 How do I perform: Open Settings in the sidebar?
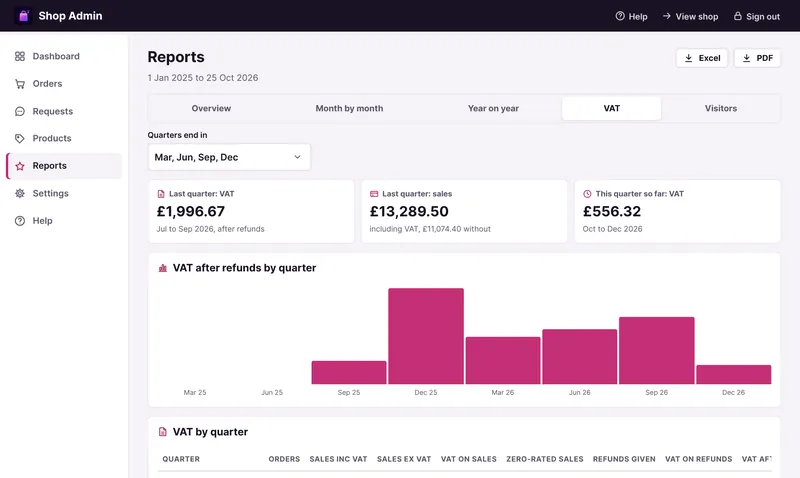(x=64, y=193)
